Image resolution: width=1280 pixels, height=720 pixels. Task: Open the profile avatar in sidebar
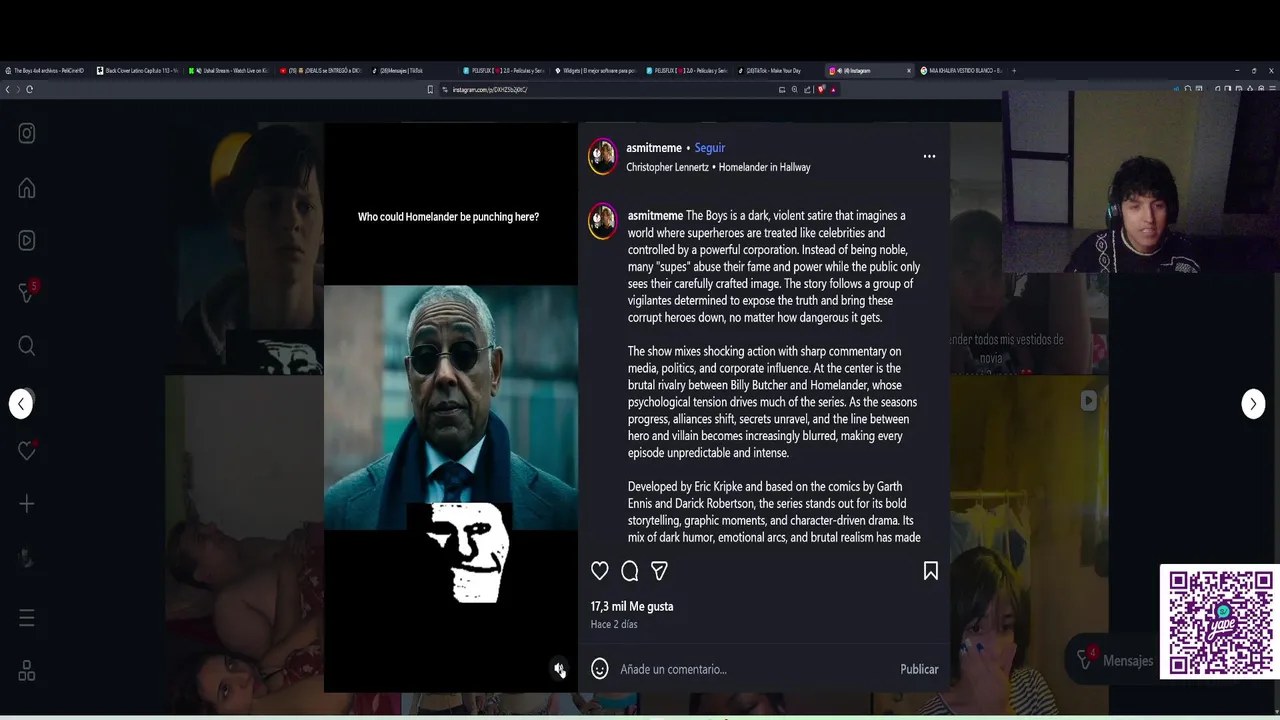(x=27, y=557)
